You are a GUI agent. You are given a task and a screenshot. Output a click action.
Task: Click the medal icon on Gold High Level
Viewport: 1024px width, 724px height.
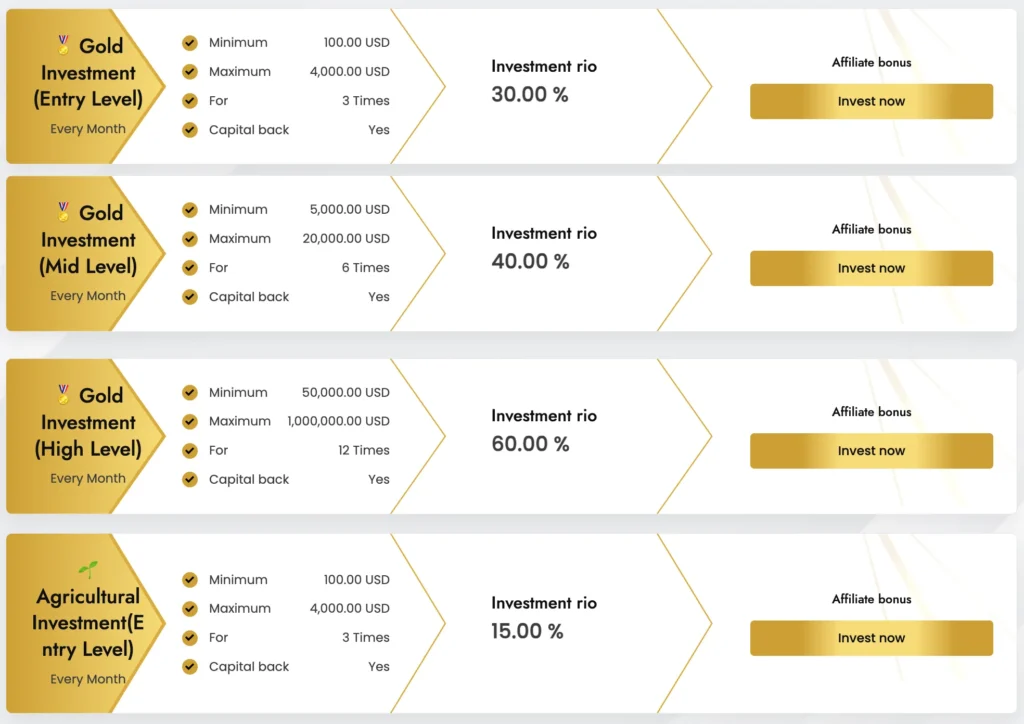(64, 393)
